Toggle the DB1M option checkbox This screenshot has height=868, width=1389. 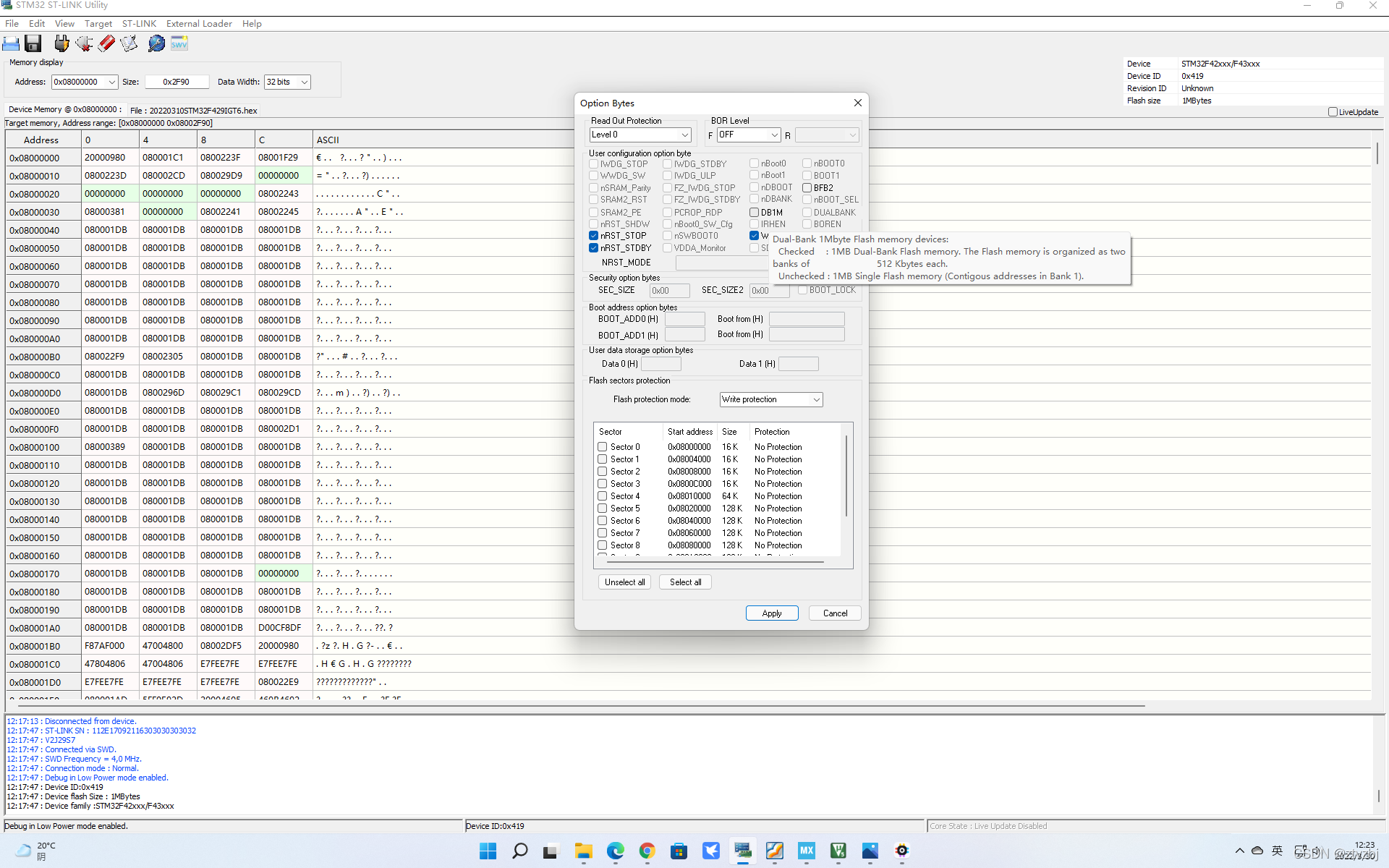click(x=754, y=213)
